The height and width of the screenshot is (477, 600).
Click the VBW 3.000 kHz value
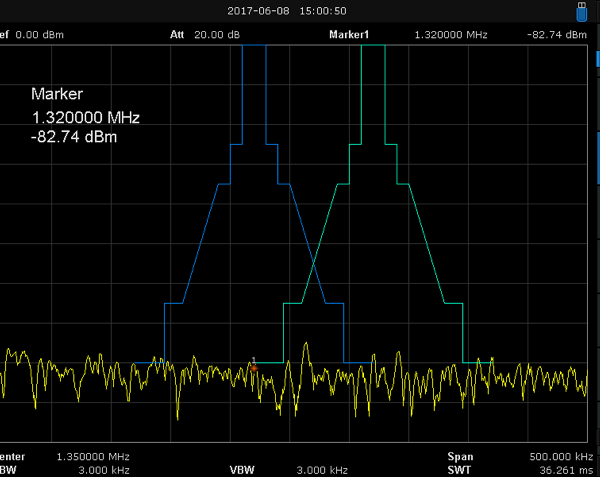coord(321,469)
